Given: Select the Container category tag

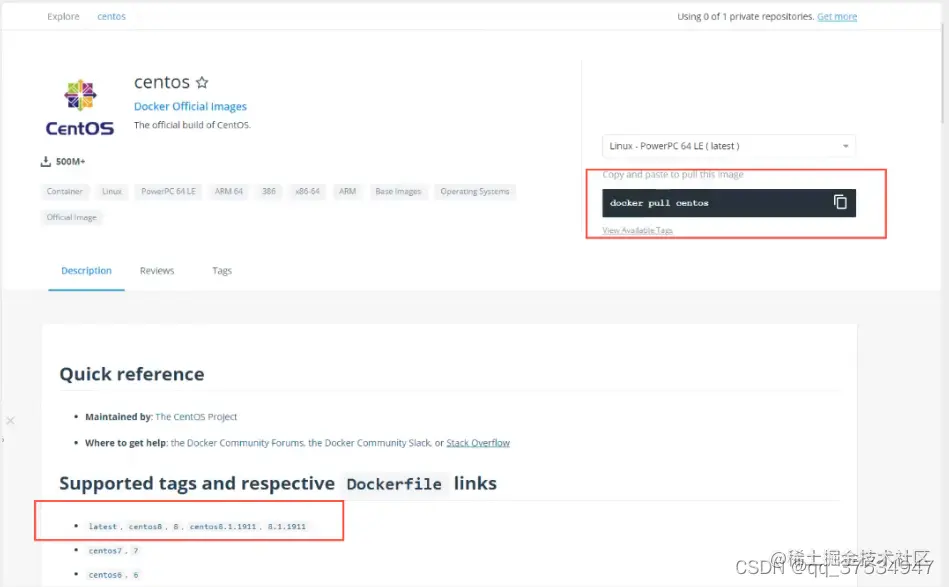Looking at the screenshot, I should [x=64, y=191].
